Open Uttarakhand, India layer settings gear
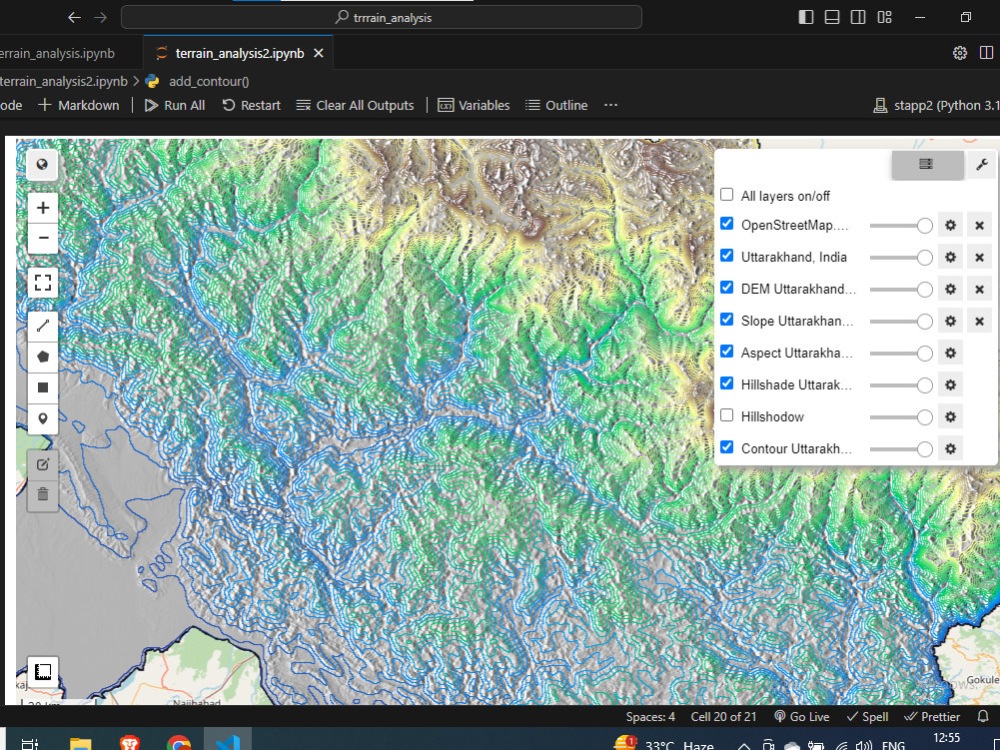The image size is (1000, 750). (950, 257)
